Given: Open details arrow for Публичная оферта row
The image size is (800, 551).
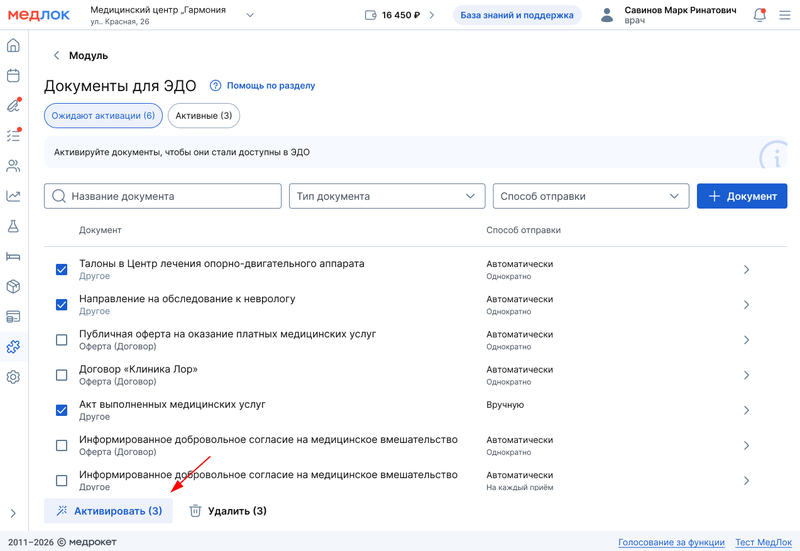Looking at the screenshot, I should [746, 340].
